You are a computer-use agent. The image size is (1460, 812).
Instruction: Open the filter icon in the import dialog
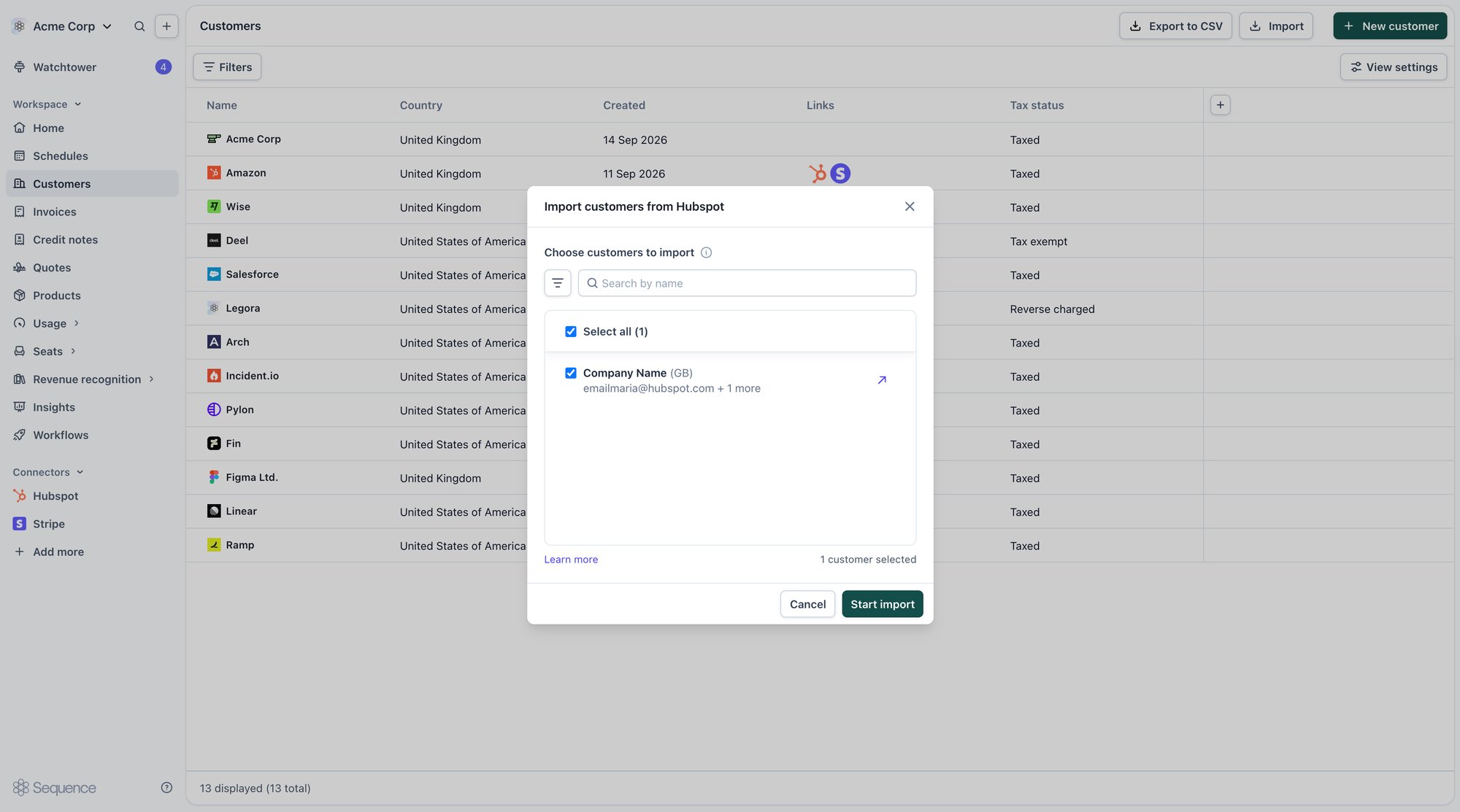pyautogui.click(x=558, y=283)
